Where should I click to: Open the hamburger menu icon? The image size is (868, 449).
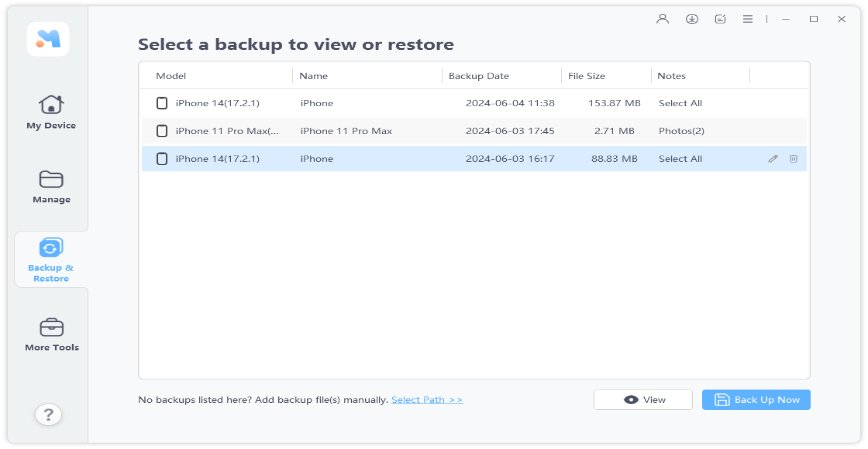click(x=748, y=19)
